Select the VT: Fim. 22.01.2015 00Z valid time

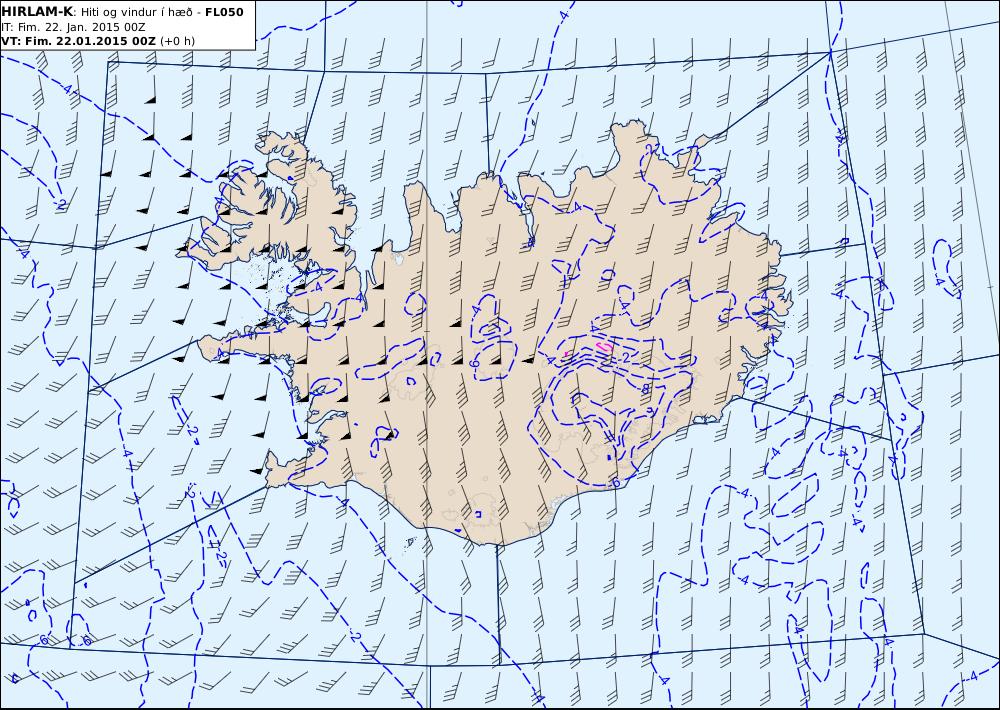click(78, 41)
